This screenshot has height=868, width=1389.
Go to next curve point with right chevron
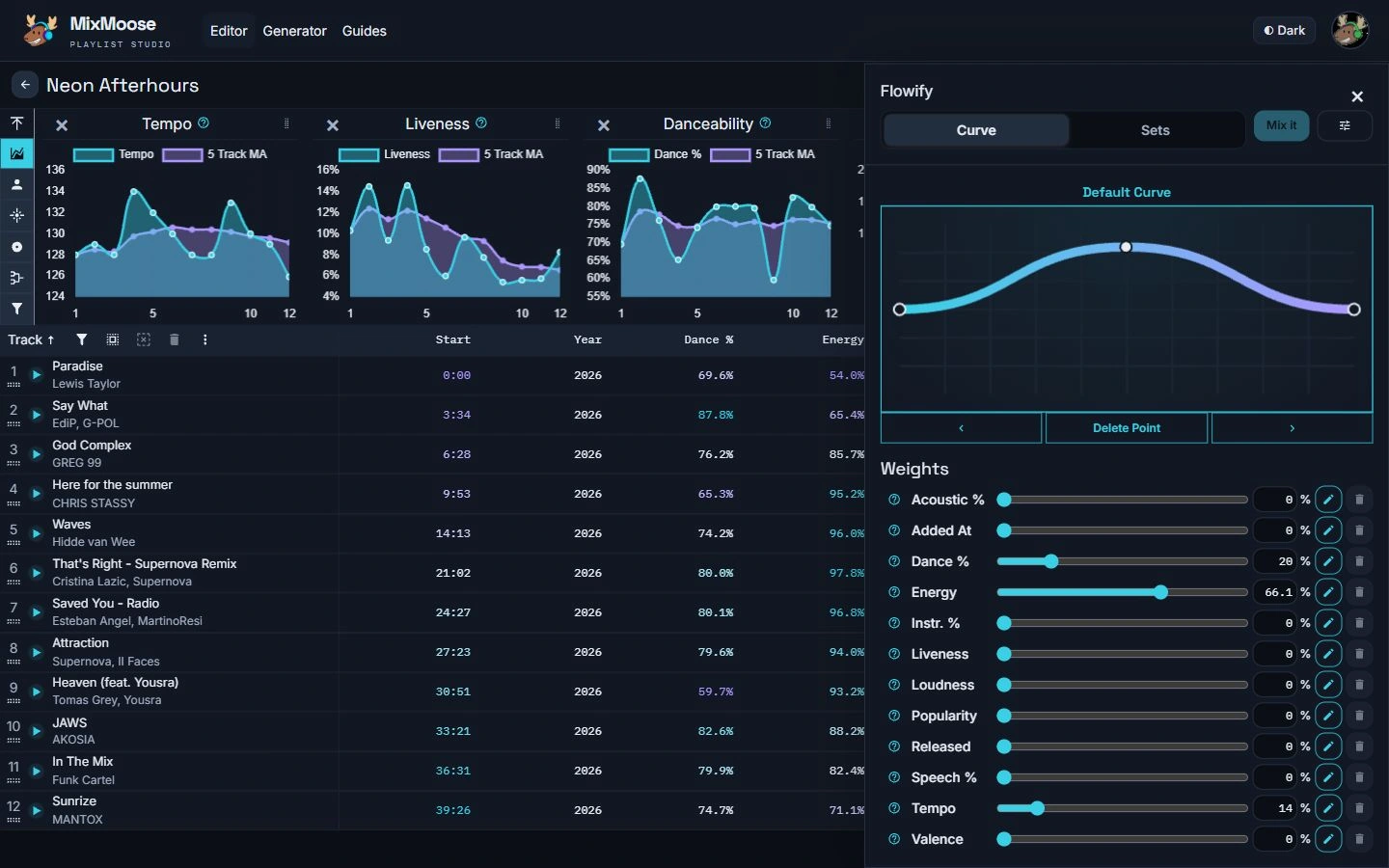point(1292,428)
